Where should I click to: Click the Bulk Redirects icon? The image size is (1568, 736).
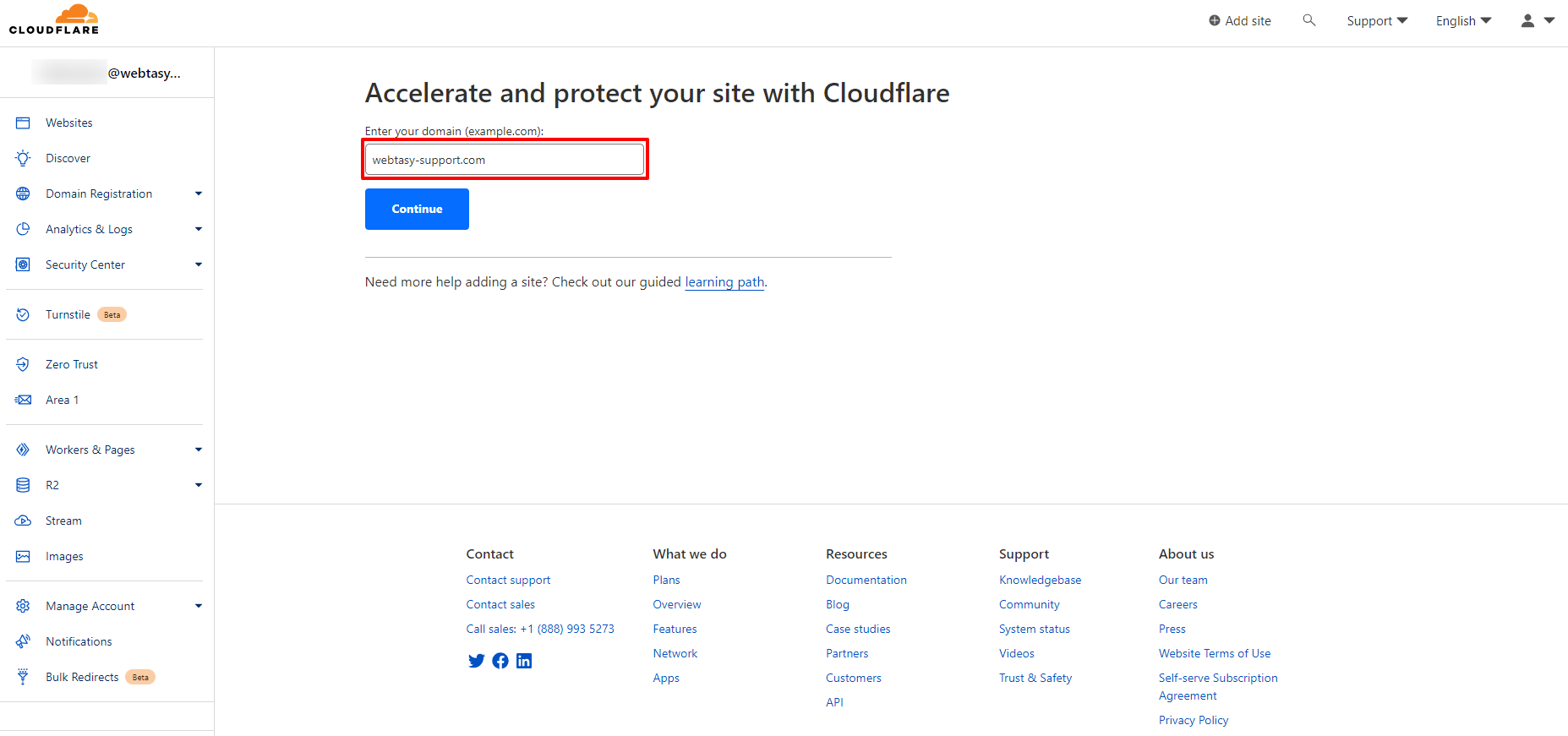(23, 677)
